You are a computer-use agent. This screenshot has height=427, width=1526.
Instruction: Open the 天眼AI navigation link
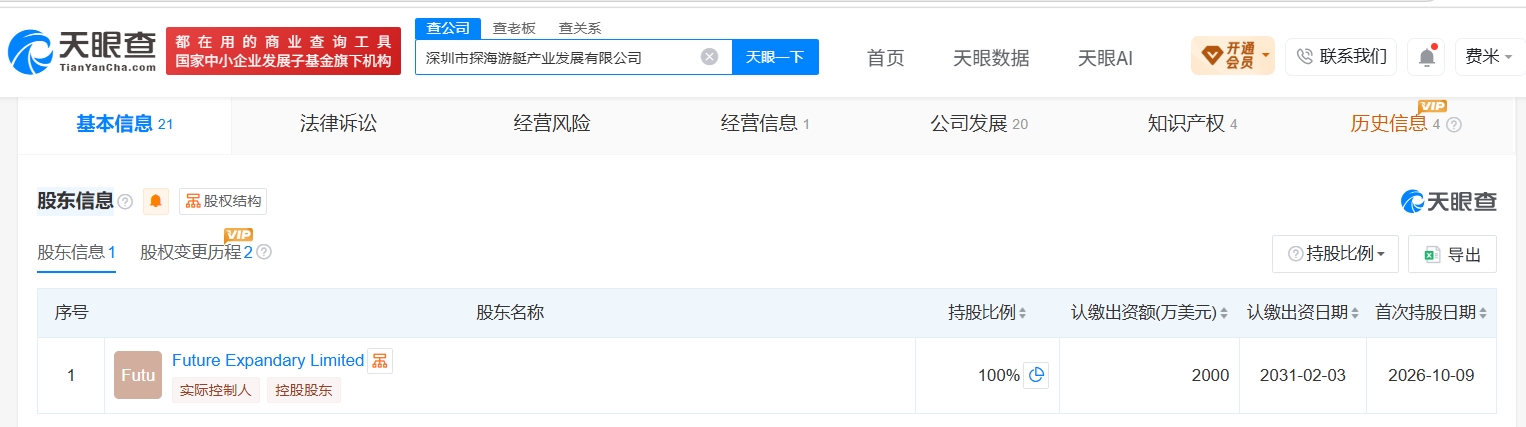point(1105,58)
